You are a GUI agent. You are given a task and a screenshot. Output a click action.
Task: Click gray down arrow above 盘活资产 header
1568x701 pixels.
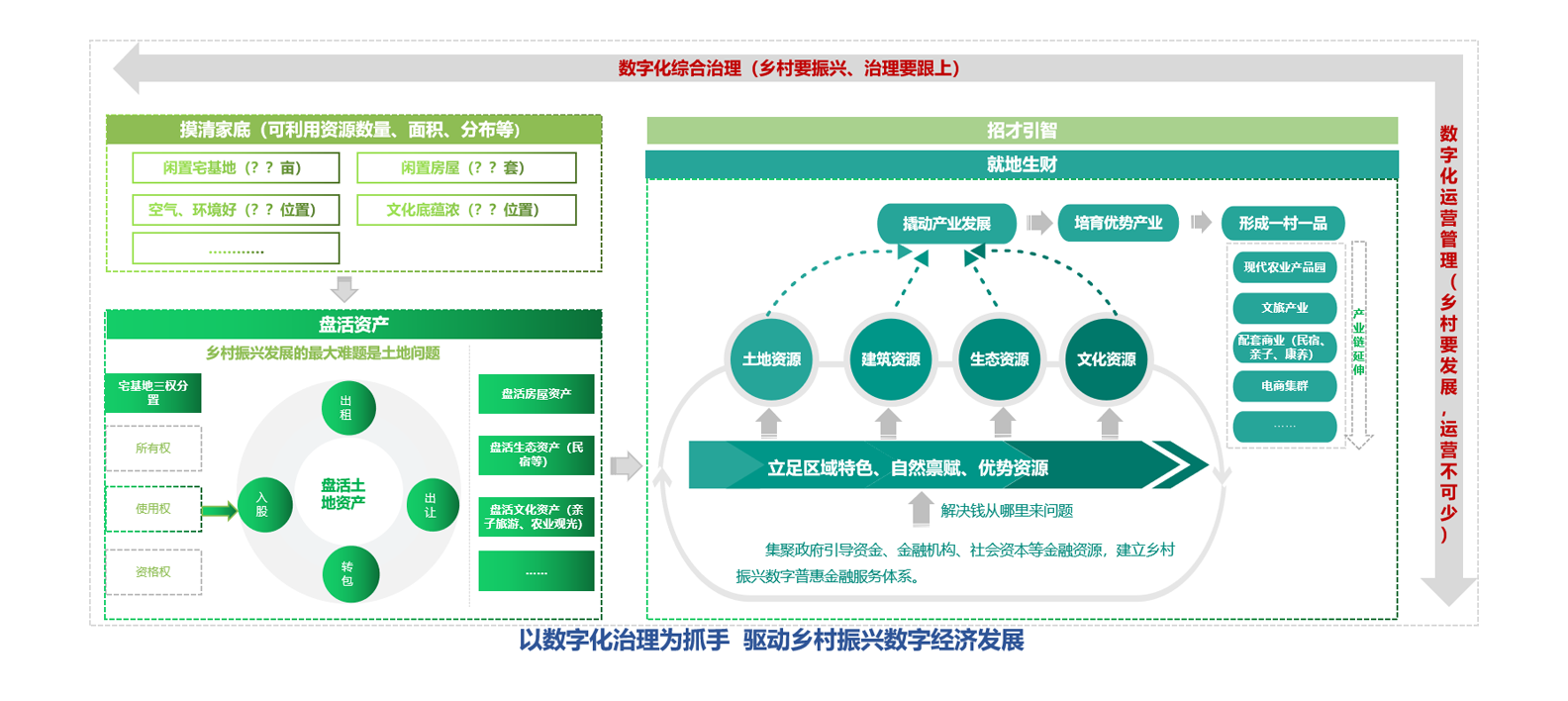click(344, 289)
